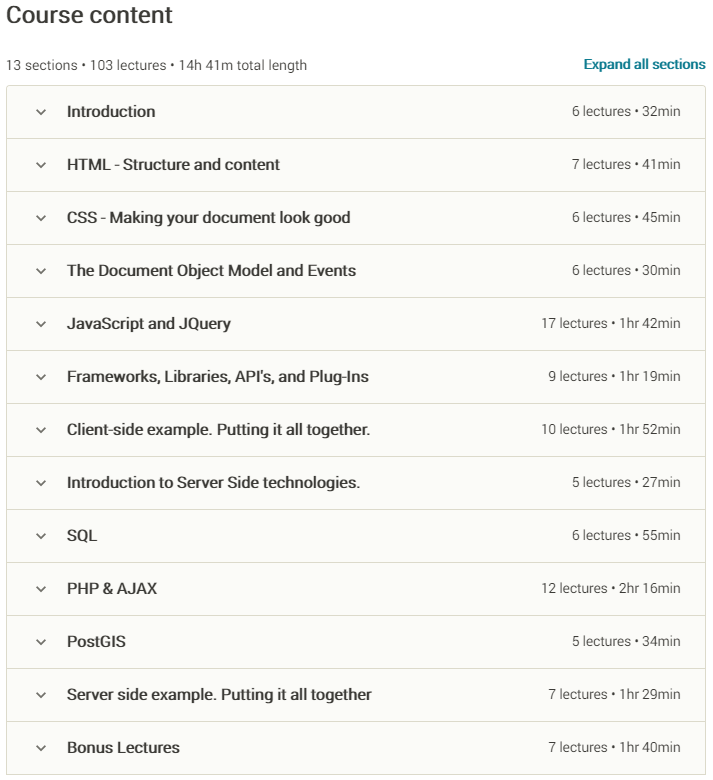Click chevron beside CSS section

pos(41,218)
